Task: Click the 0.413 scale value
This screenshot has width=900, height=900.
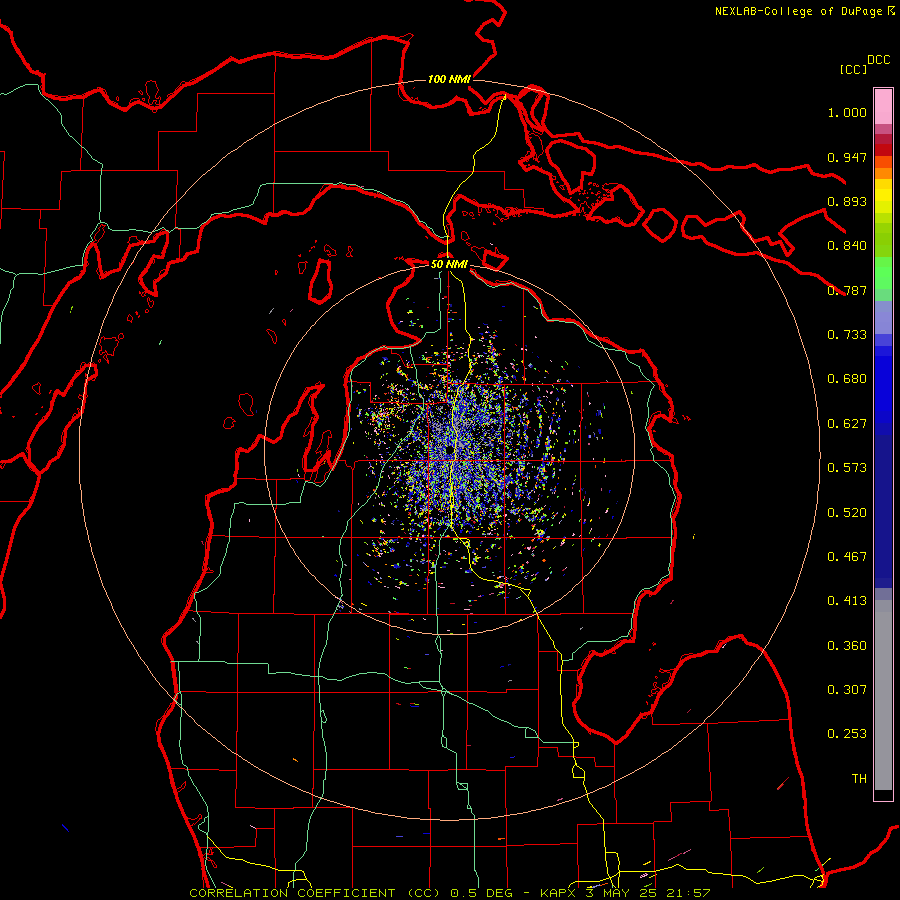Action: pos(847,601)
